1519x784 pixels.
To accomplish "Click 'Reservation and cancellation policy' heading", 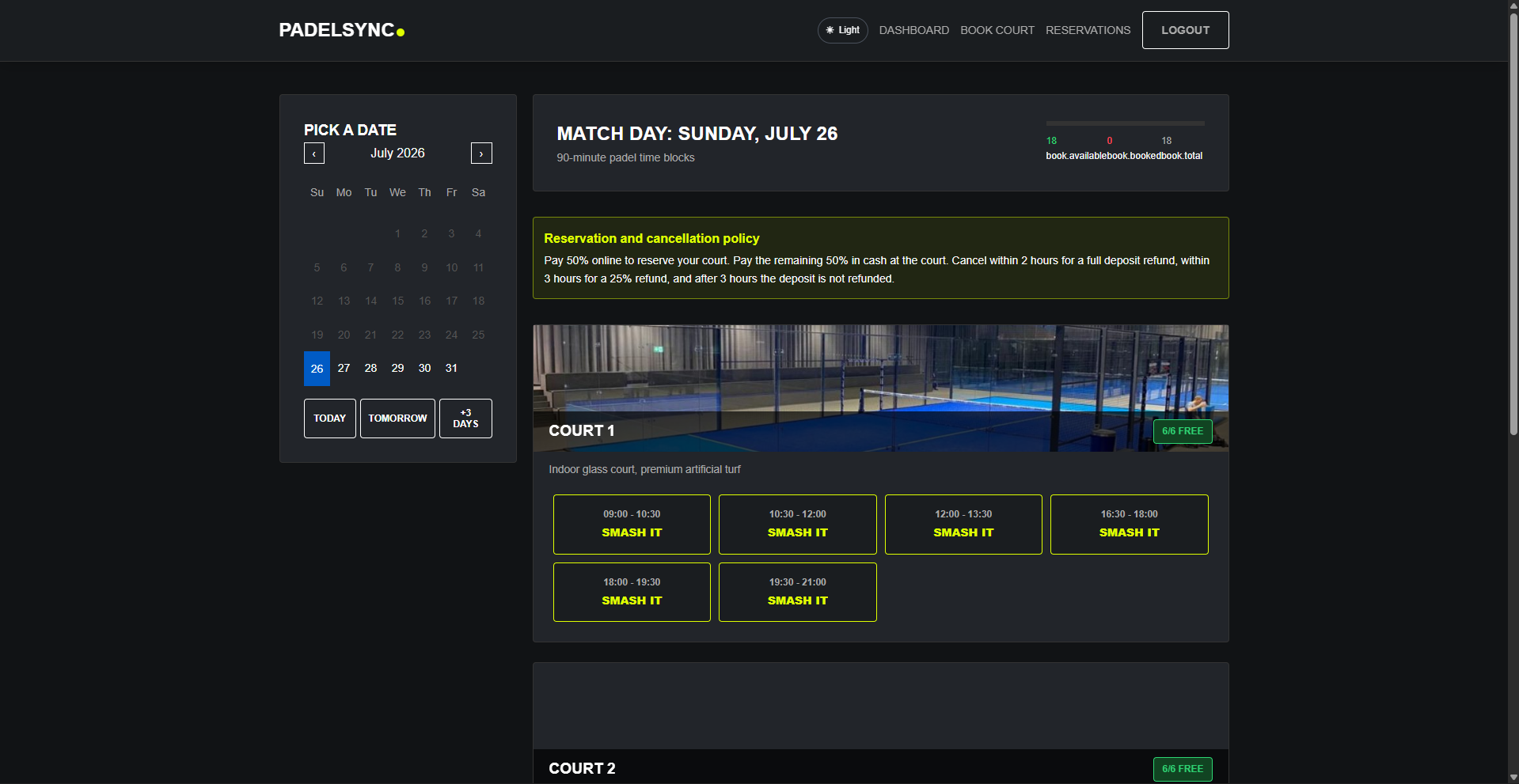I will (x=651, y=238).
